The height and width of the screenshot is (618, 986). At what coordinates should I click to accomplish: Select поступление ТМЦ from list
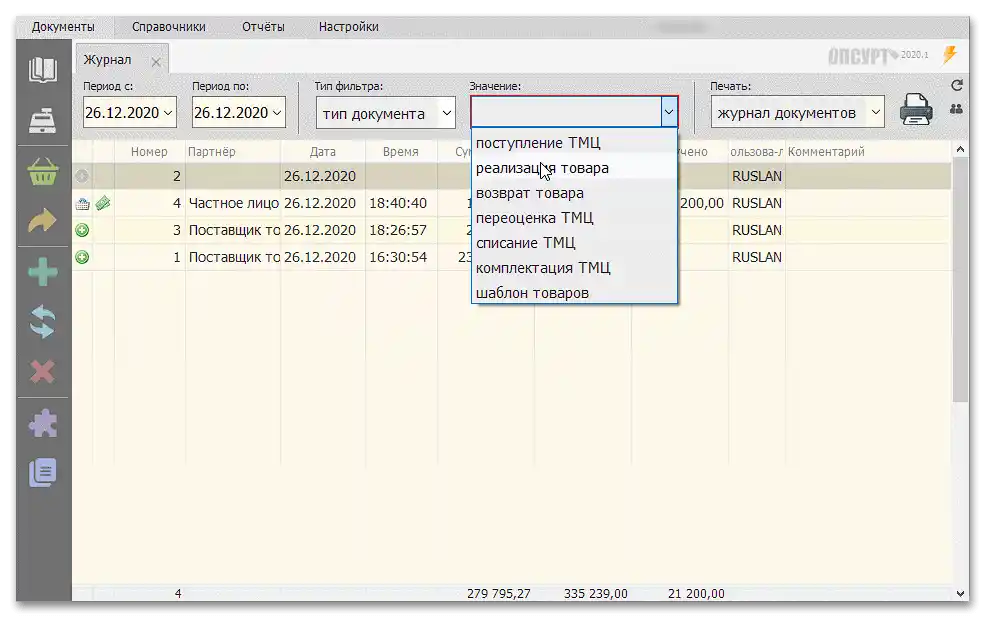[x=574, y=143]
